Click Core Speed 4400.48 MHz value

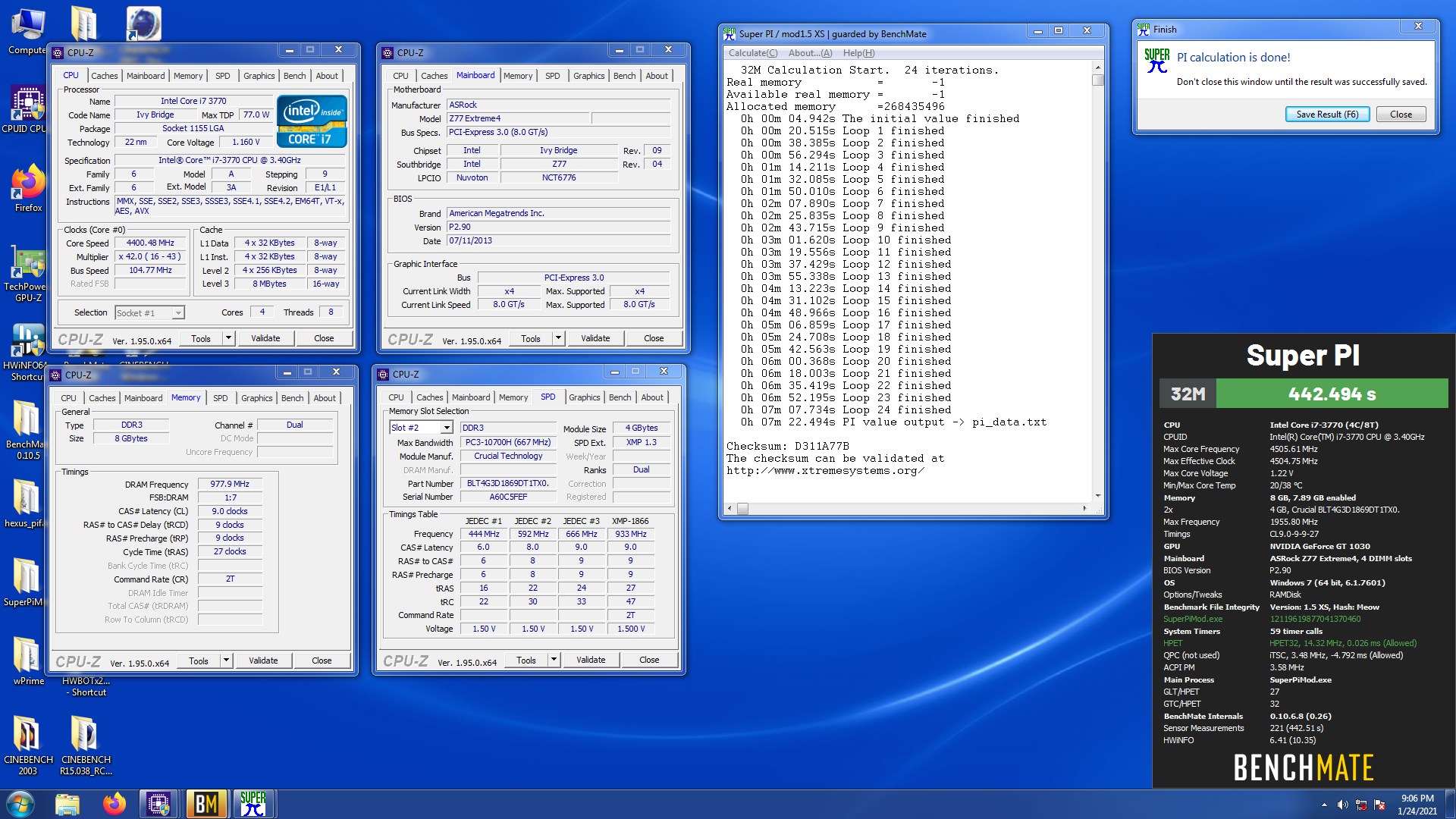tap(151, 243)
